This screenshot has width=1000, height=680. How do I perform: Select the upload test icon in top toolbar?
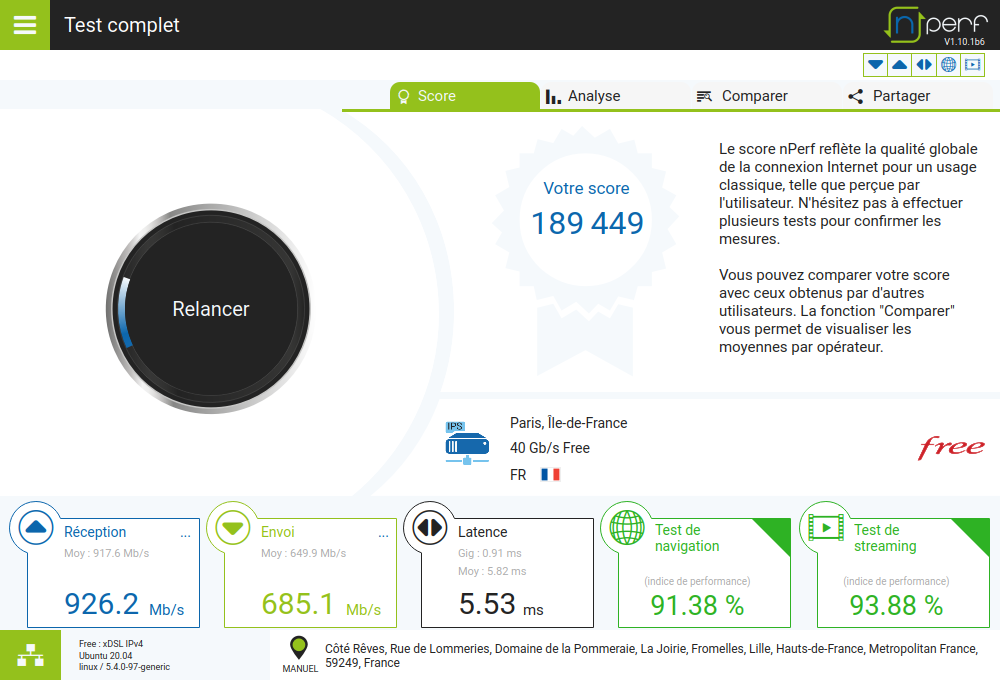click(x=900, y=64)
